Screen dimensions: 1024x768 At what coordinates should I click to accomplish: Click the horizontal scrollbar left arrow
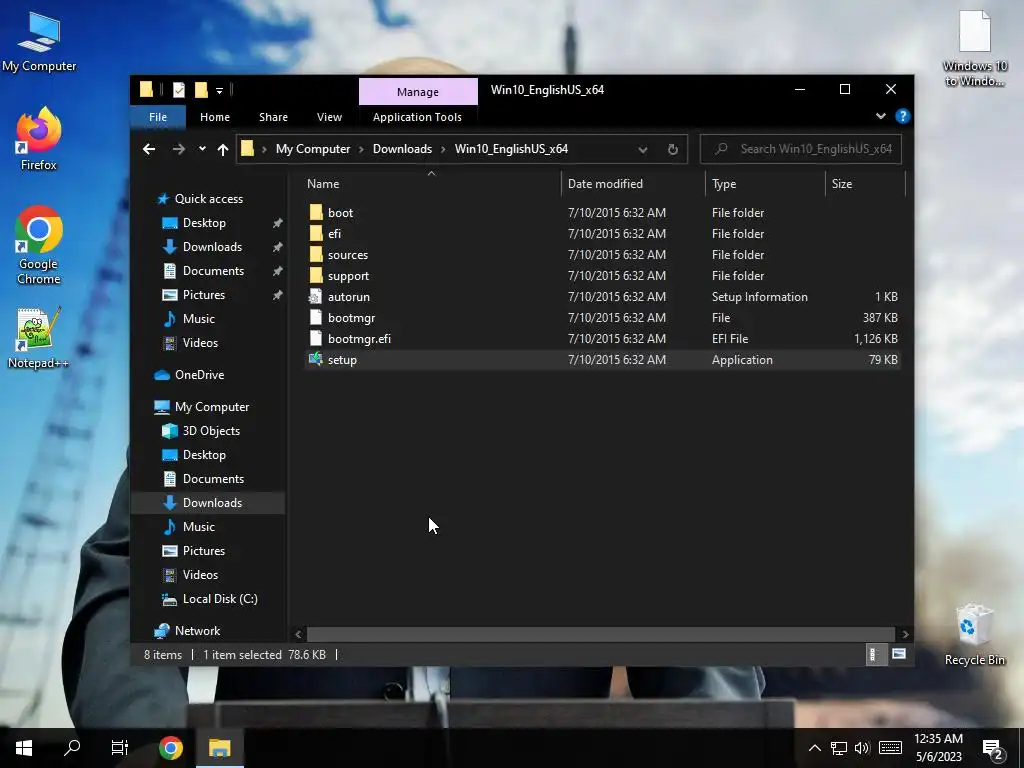click(x=298, y=634)
